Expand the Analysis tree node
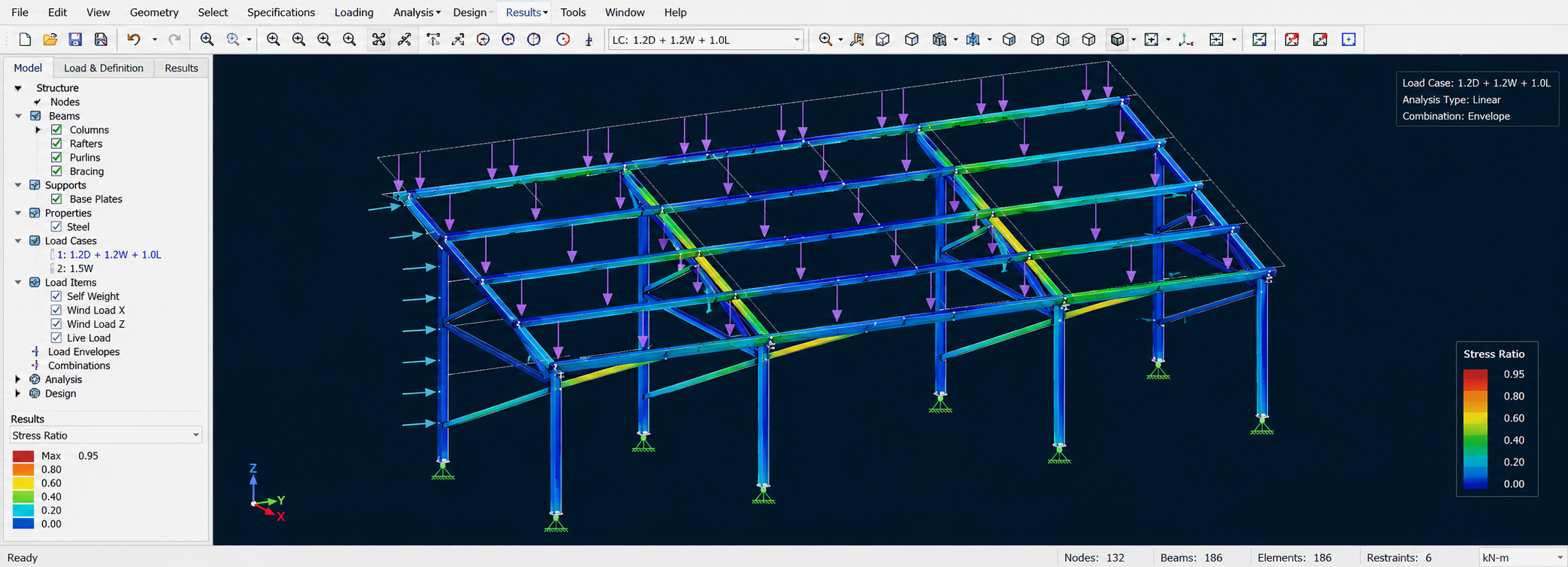 coord(18,379)
